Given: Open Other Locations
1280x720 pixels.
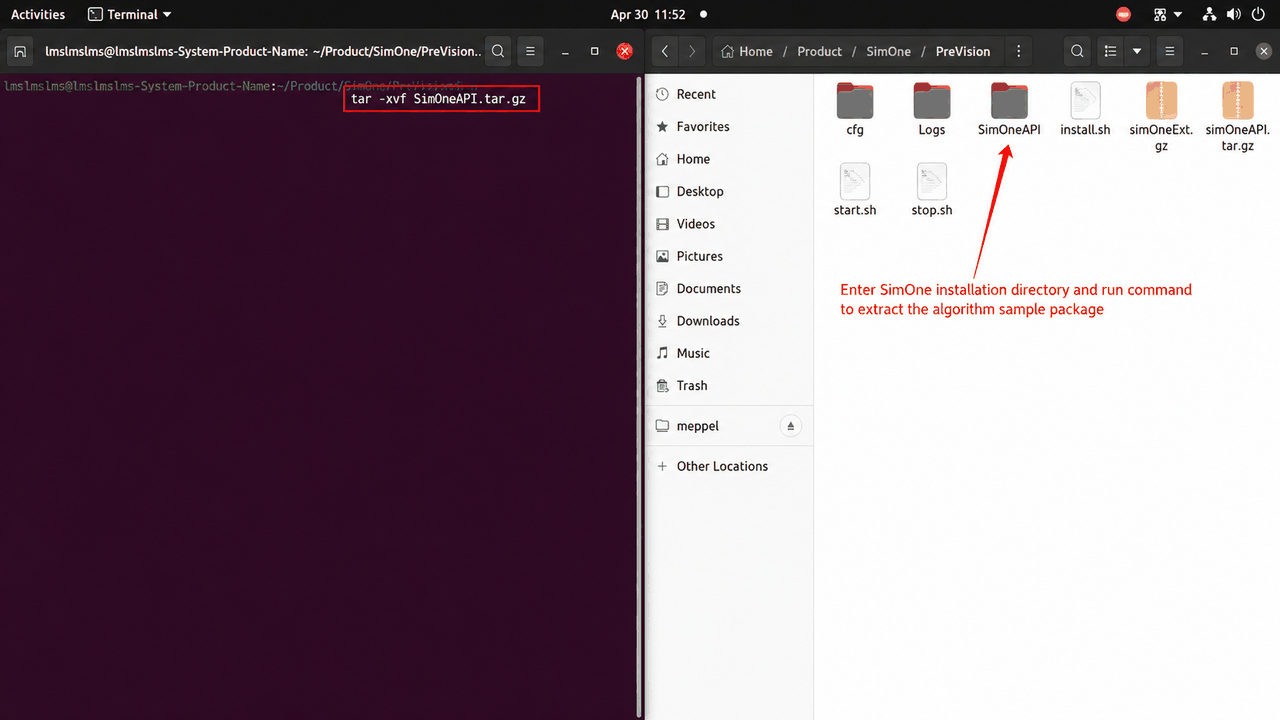Looking at the screenshot, I should [x=729, y=466].
